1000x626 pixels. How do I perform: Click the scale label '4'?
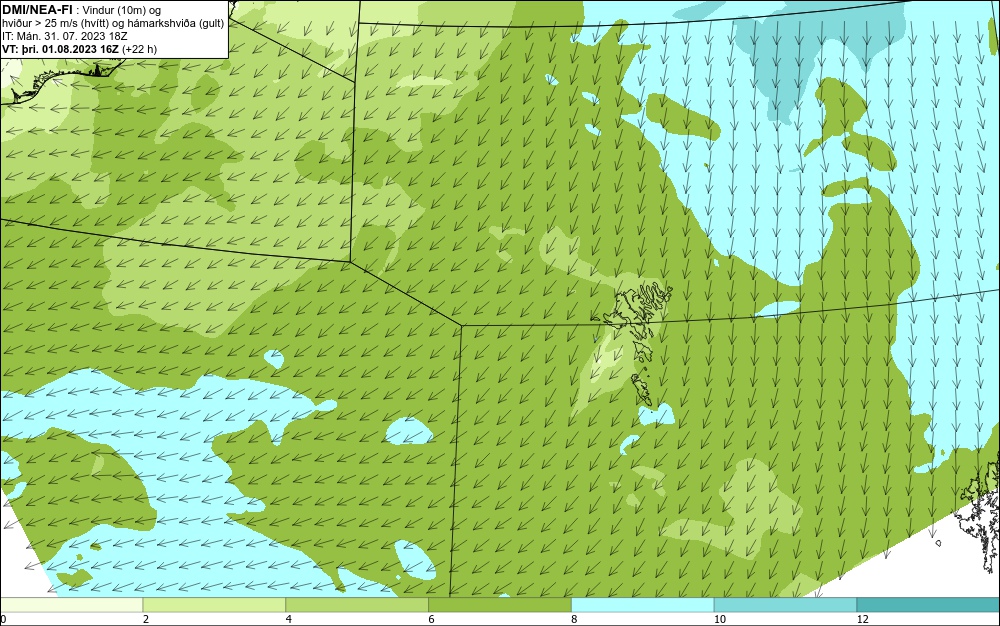pos(289,619)
